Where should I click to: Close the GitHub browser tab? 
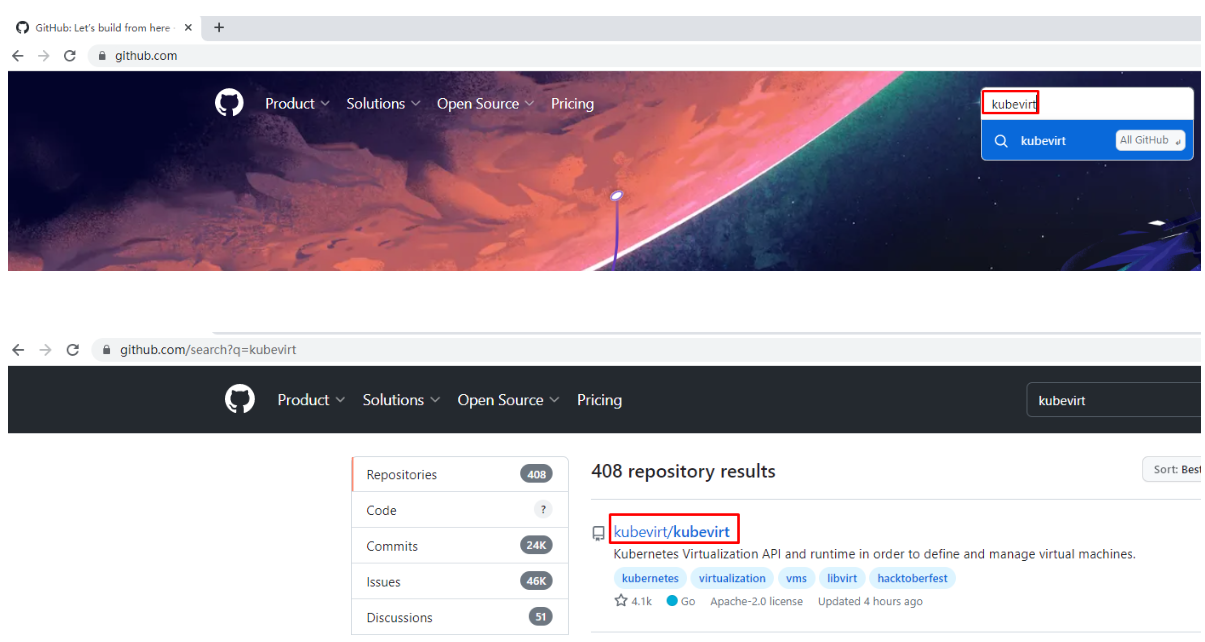pos(188,28)
